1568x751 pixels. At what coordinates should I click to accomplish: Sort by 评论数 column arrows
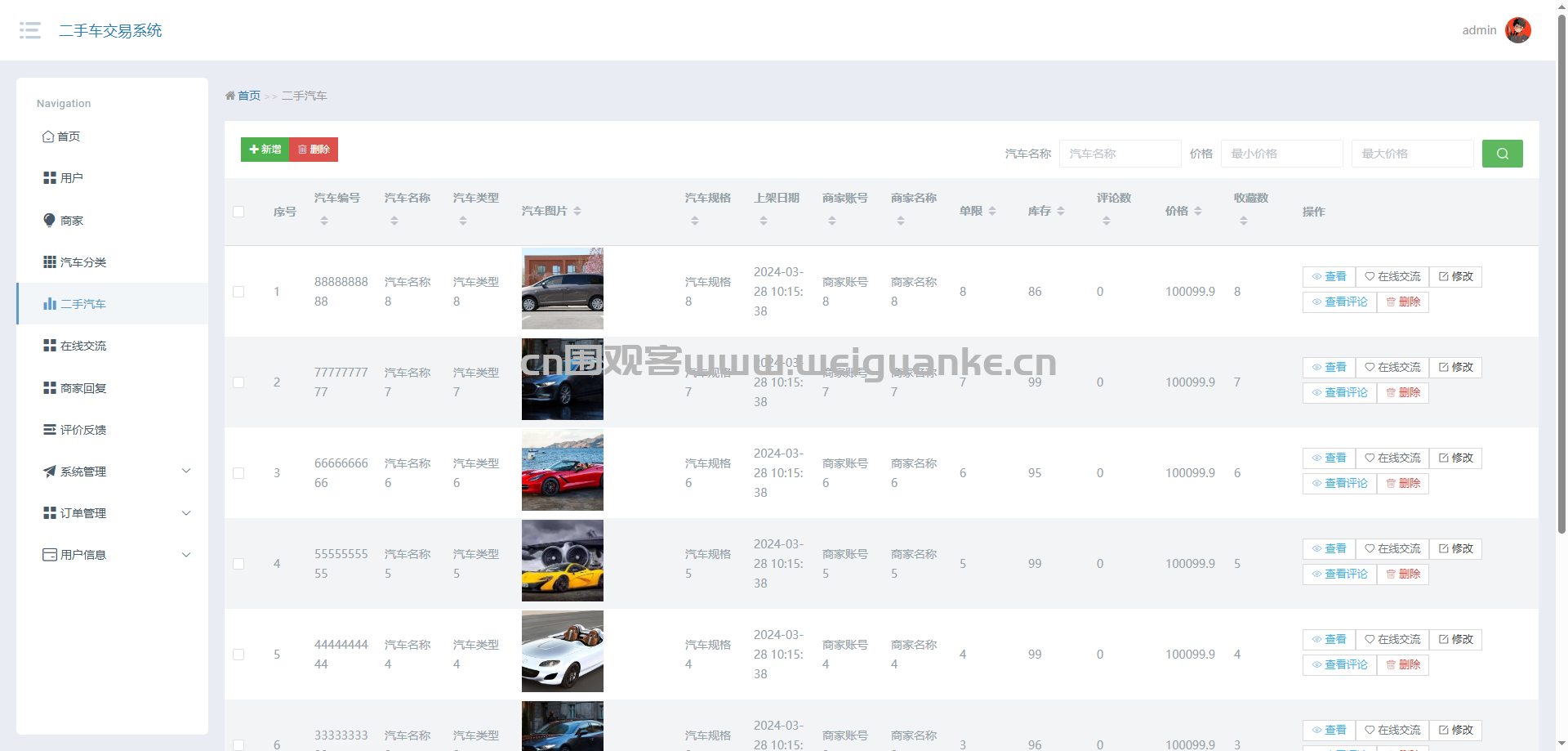1107,221
